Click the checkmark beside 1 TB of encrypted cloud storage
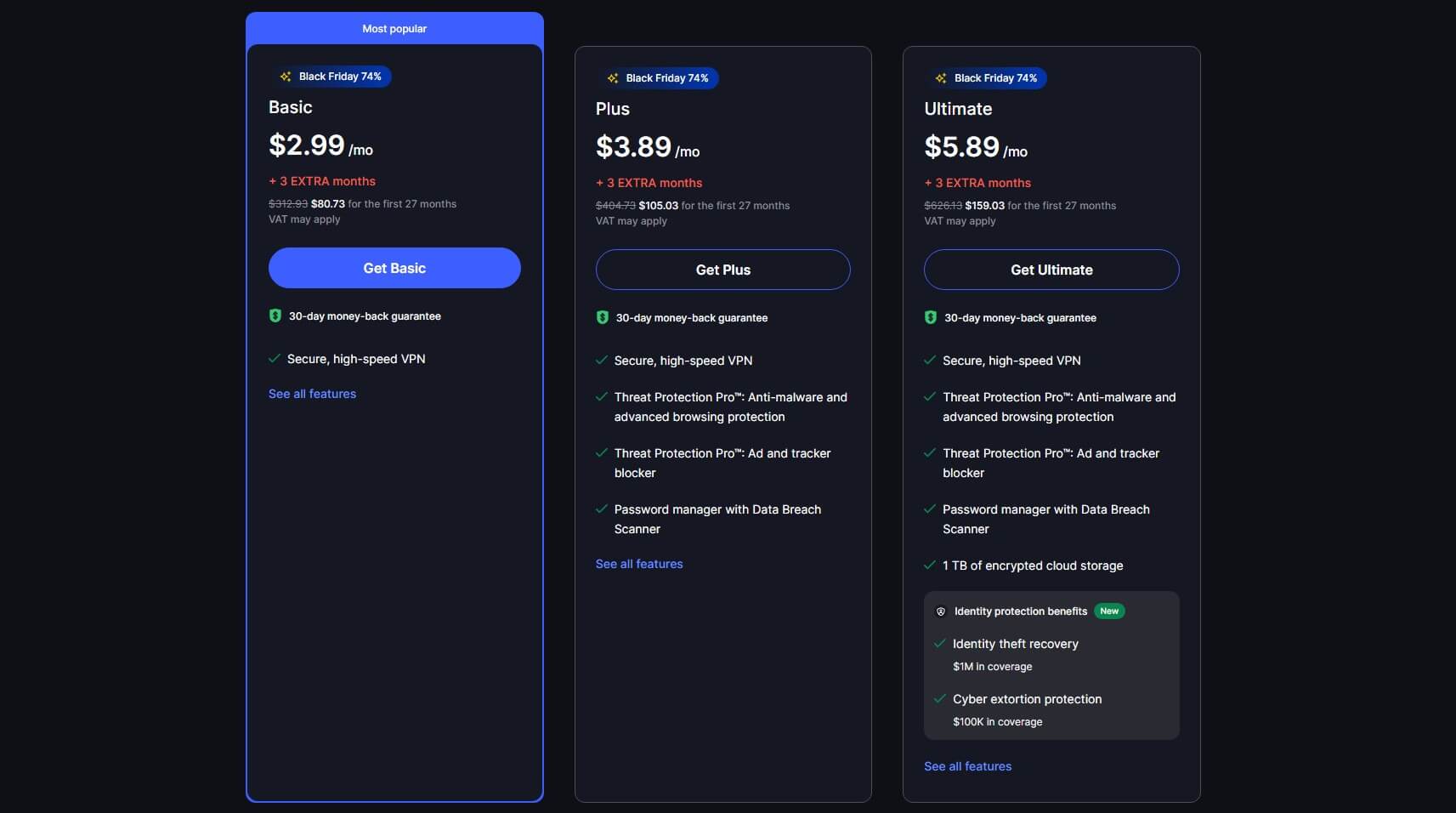Viewport: 1456px width, 813px height. (x=930, y=565)
